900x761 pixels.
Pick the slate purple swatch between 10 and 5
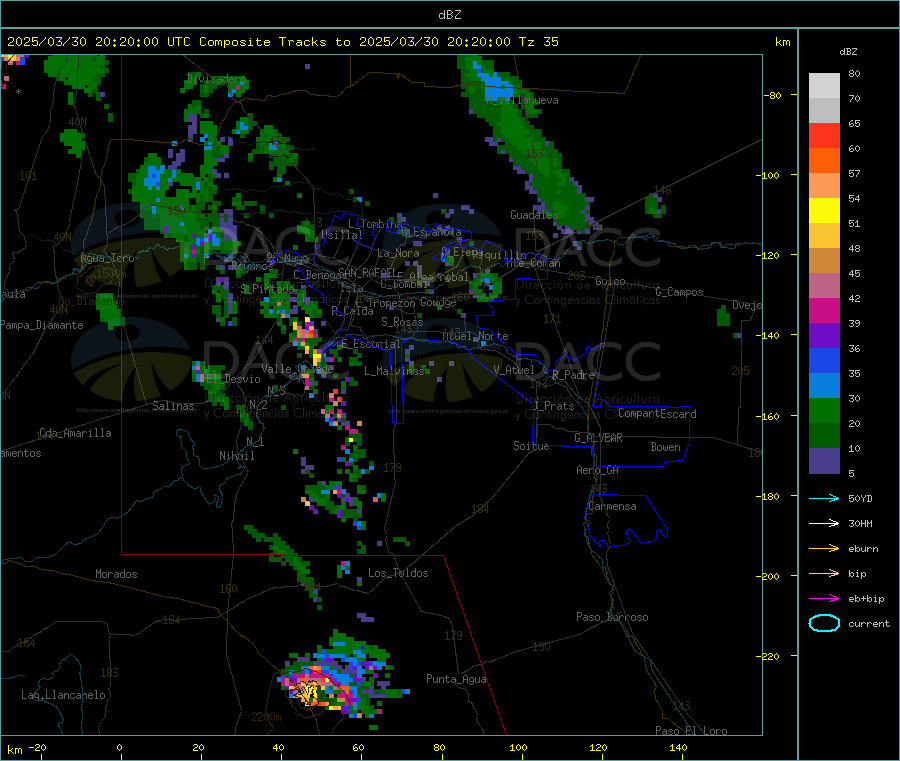pyautogui.click(x=824, y=460)
